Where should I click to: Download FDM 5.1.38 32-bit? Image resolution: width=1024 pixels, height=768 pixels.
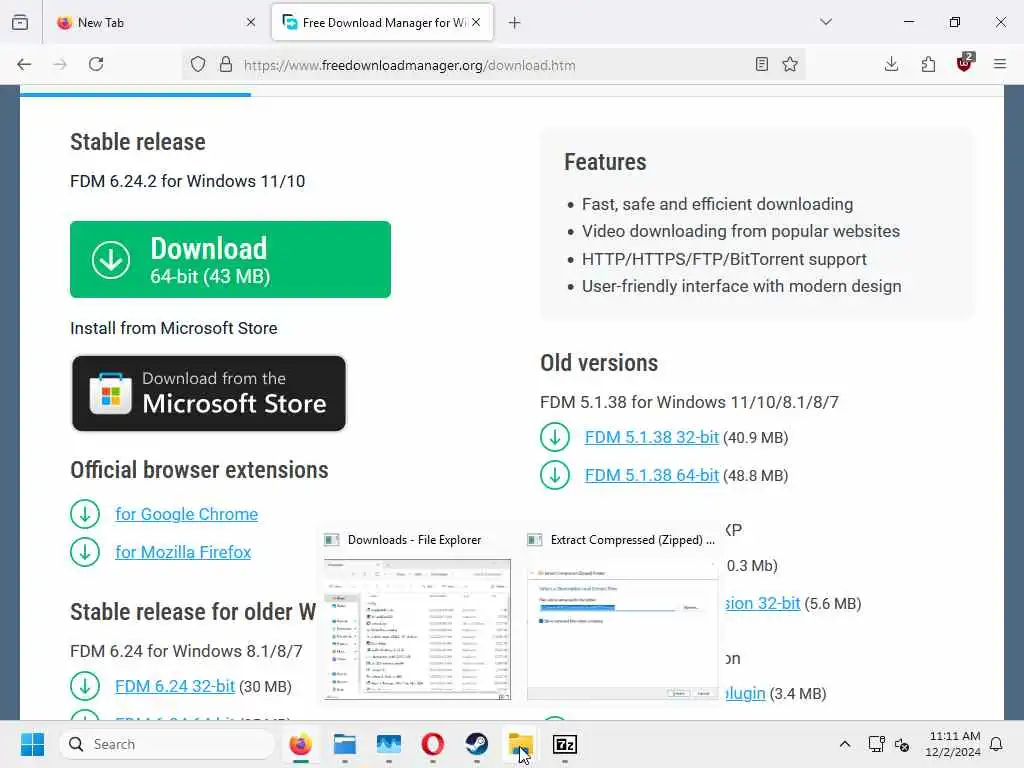point(651,438)
